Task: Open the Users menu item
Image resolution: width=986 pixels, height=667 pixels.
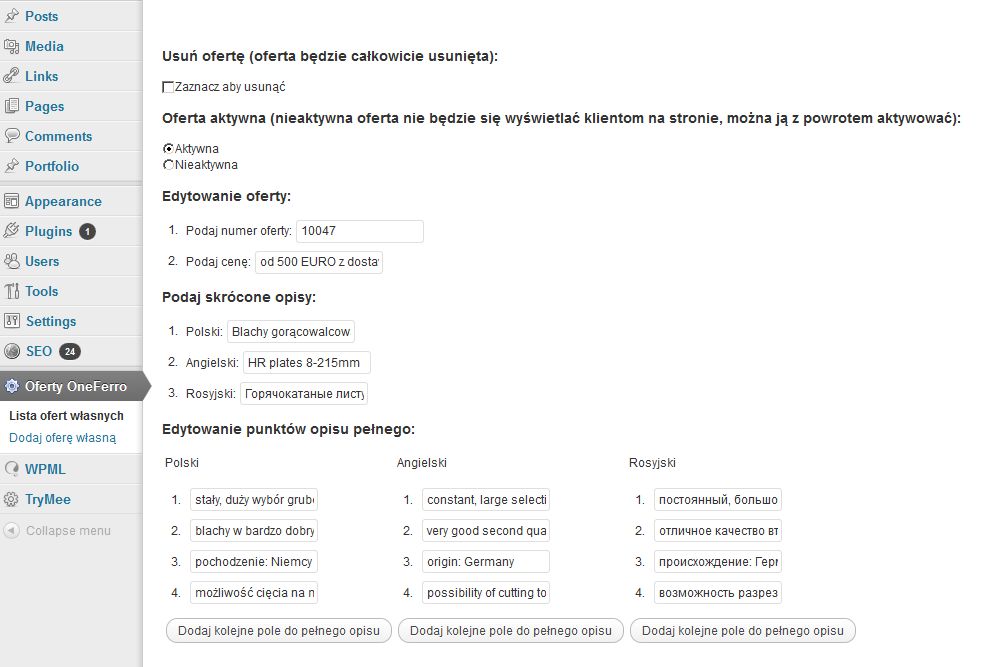Action: [42, 261]
